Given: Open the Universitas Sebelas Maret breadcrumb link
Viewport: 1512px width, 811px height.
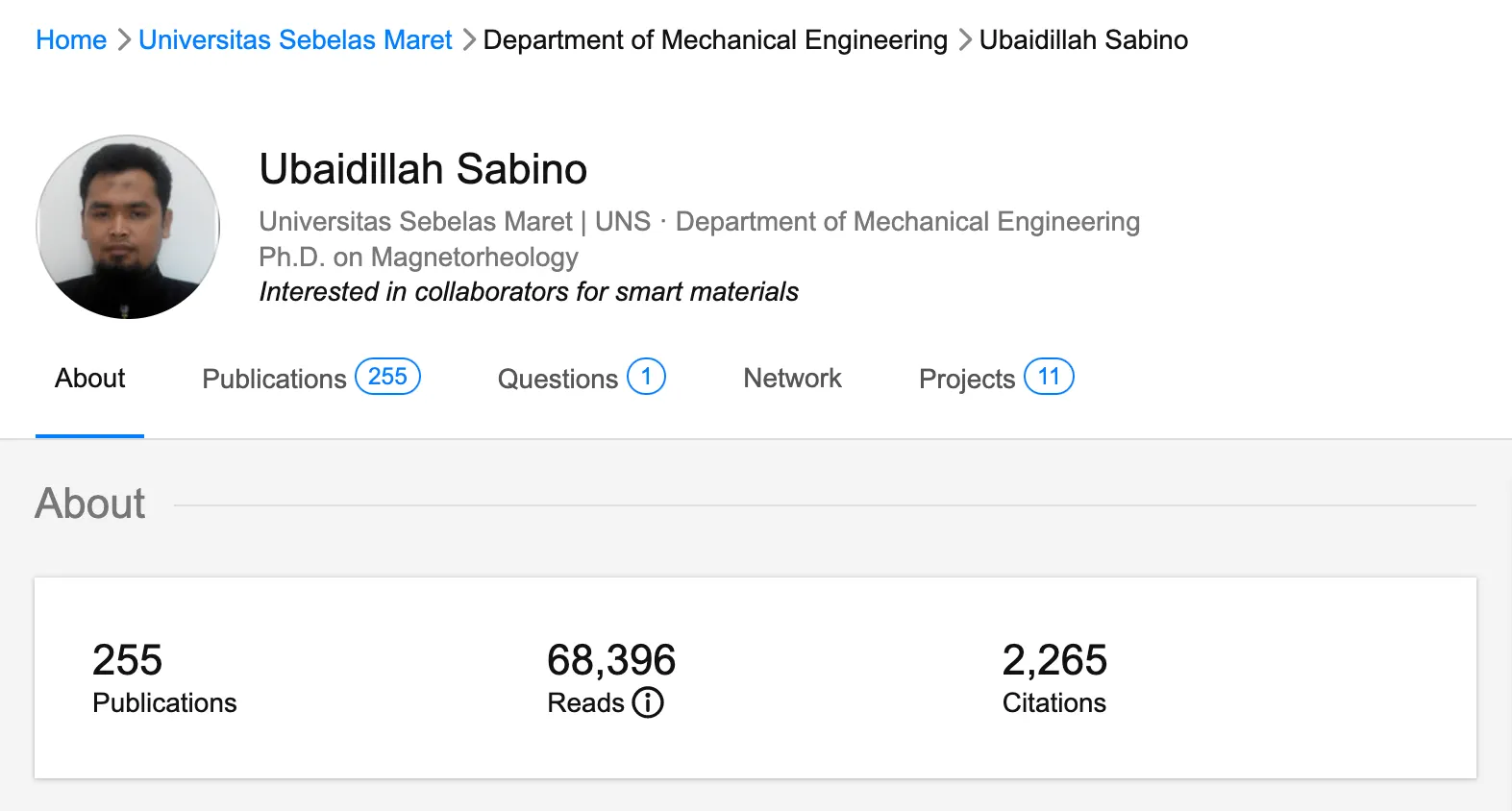Looking at the screenshot, I should click(x=295, y=40).
